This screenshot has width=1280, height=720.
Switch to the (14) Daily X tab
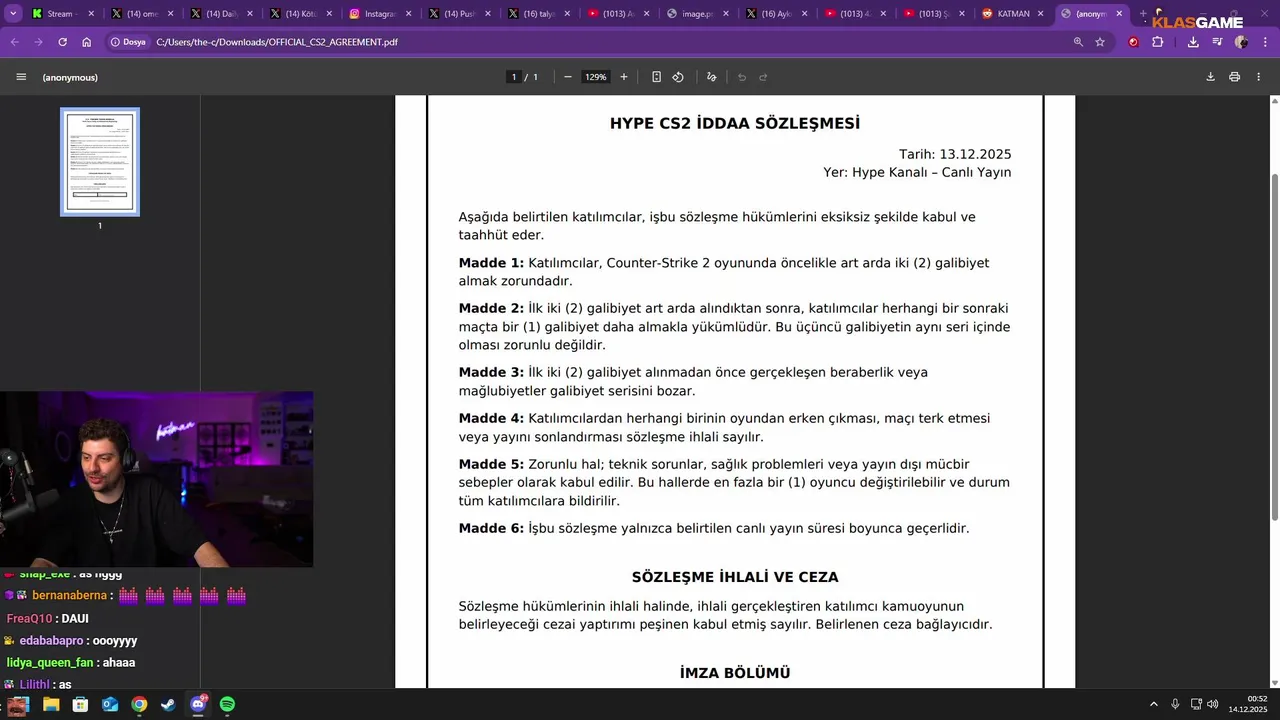[222, 14]
